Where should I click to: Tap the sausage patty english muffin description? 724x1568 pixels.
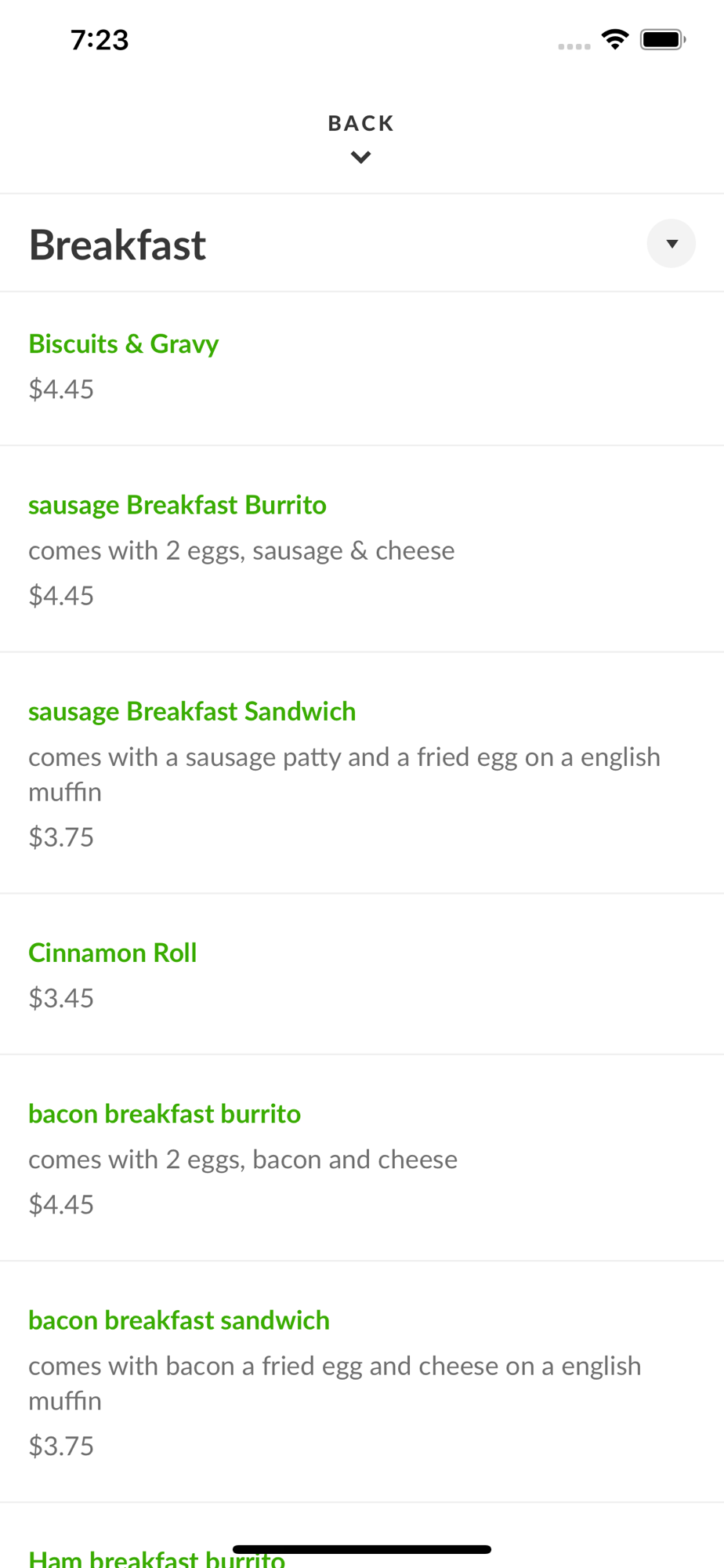coord(344,774)
